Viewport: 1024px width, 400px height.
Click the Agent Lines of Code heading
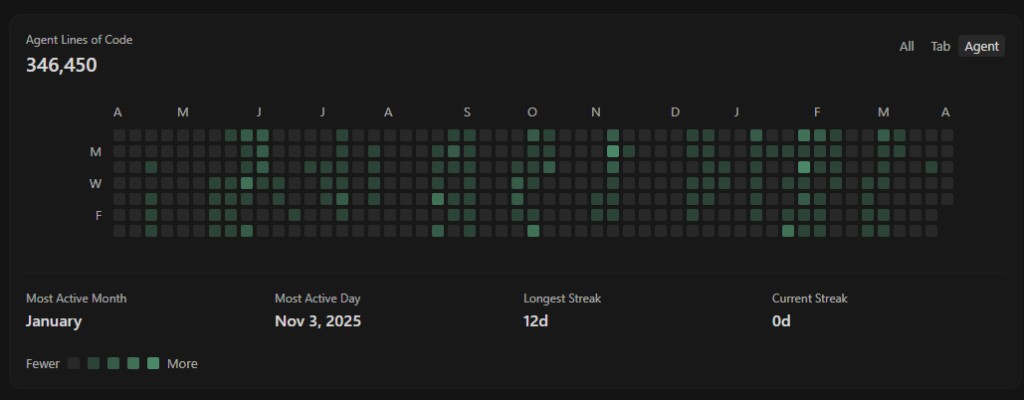[x=79, y=40]
